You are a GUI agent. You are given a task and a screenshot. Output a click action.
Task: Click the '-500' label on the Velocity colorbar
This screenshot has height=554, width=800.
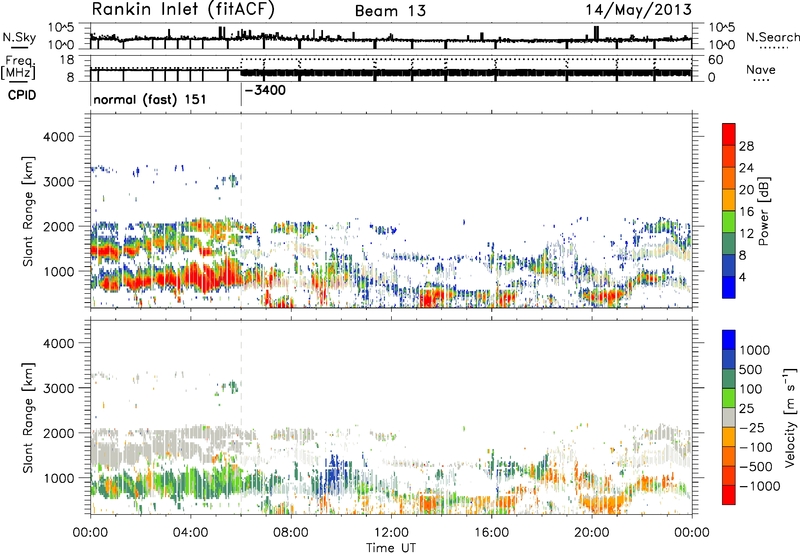pyautogui.click(x=756, y=467)
